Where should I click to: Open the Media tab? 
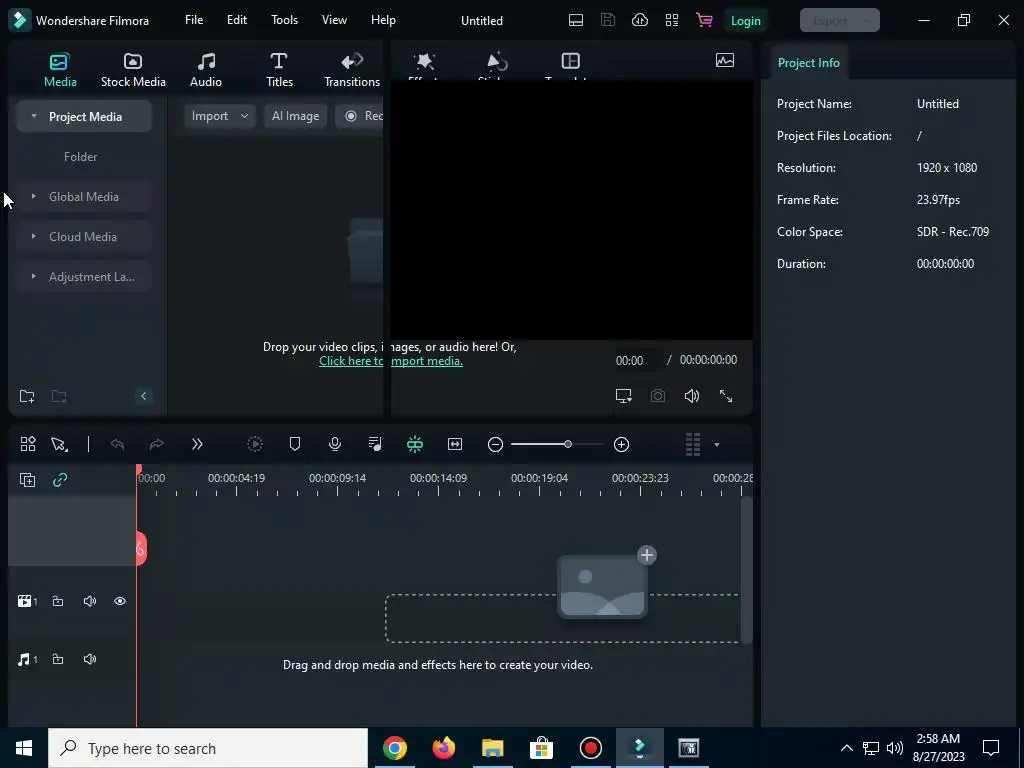[60, 70]
